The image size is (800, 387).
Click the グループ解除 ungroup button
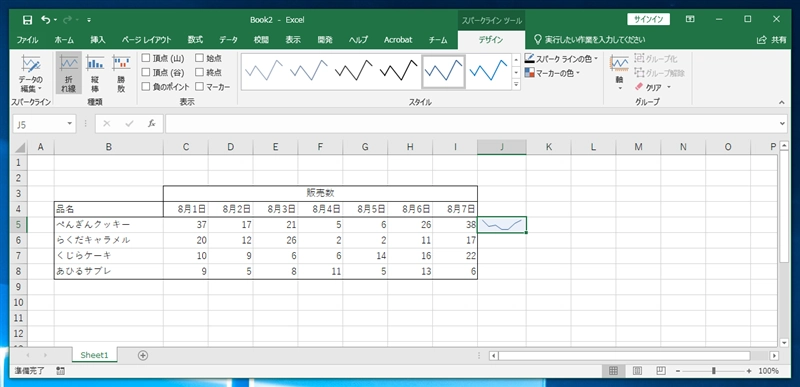(660, 73)
